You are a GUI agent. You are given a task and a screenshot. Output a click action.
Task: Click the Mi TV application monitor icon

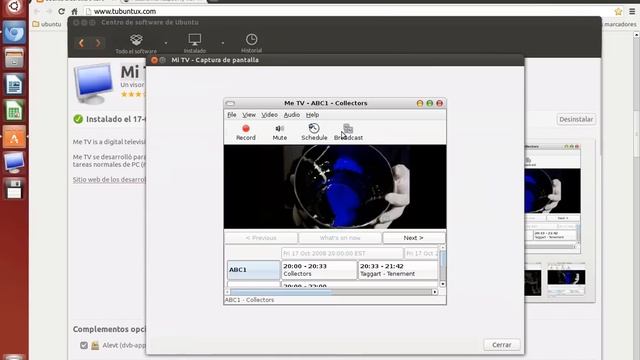click(93, 83)
